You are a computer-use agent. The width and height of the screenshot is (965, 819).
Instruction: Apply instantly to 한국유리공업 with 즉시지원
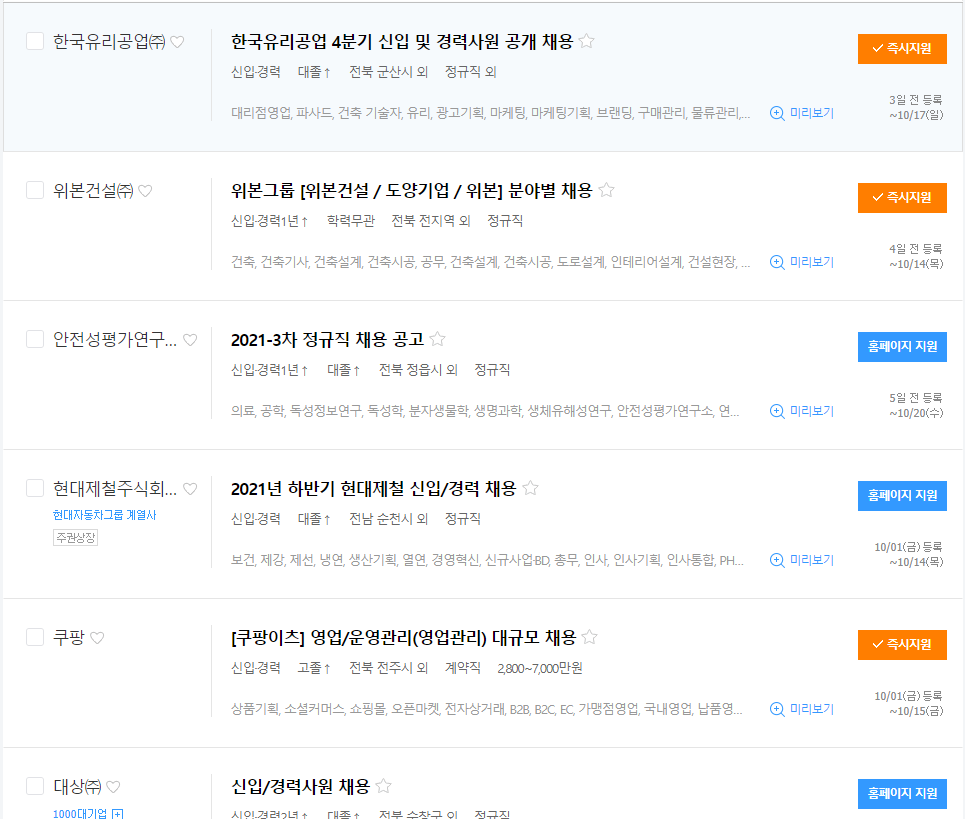click(x=902, y=49)
